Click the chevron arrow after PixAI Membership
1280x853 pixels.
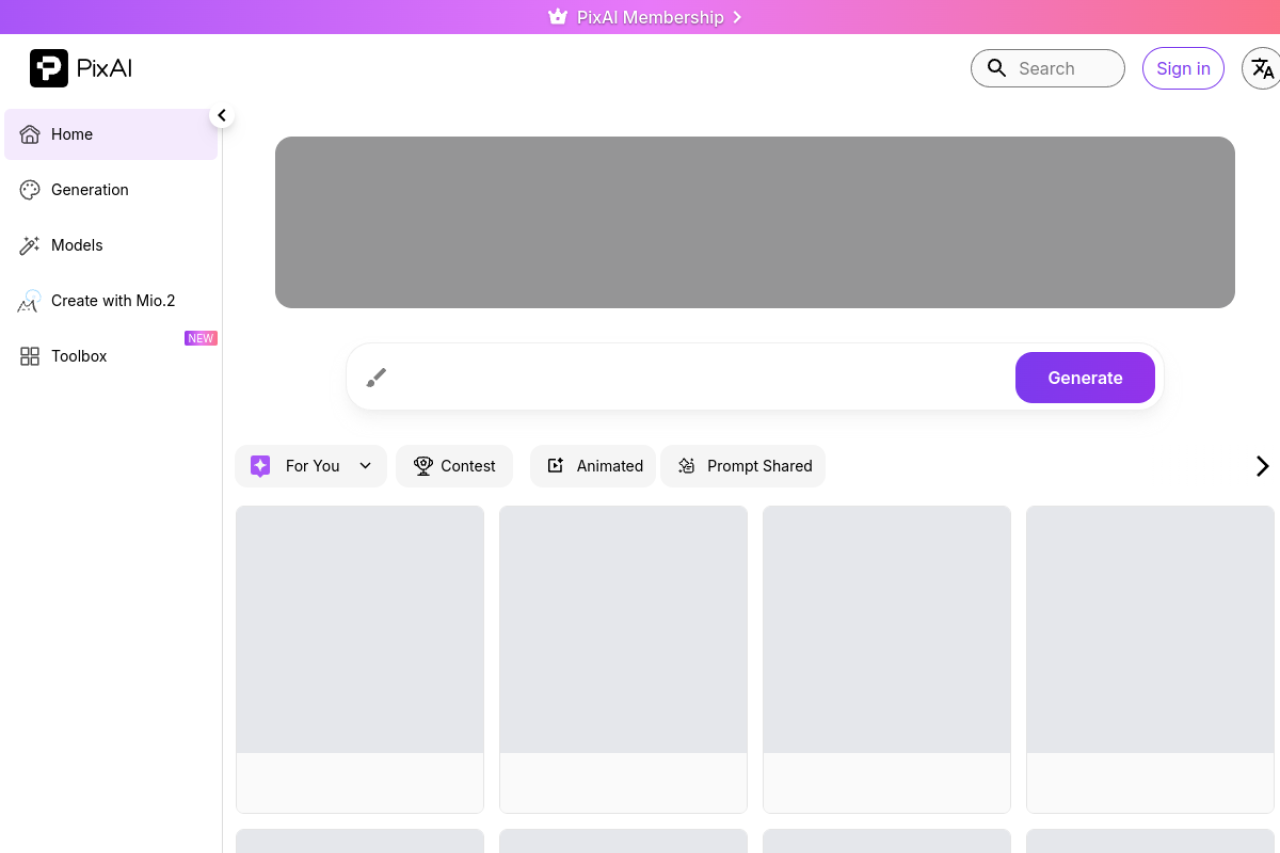(x=737, y=17)
